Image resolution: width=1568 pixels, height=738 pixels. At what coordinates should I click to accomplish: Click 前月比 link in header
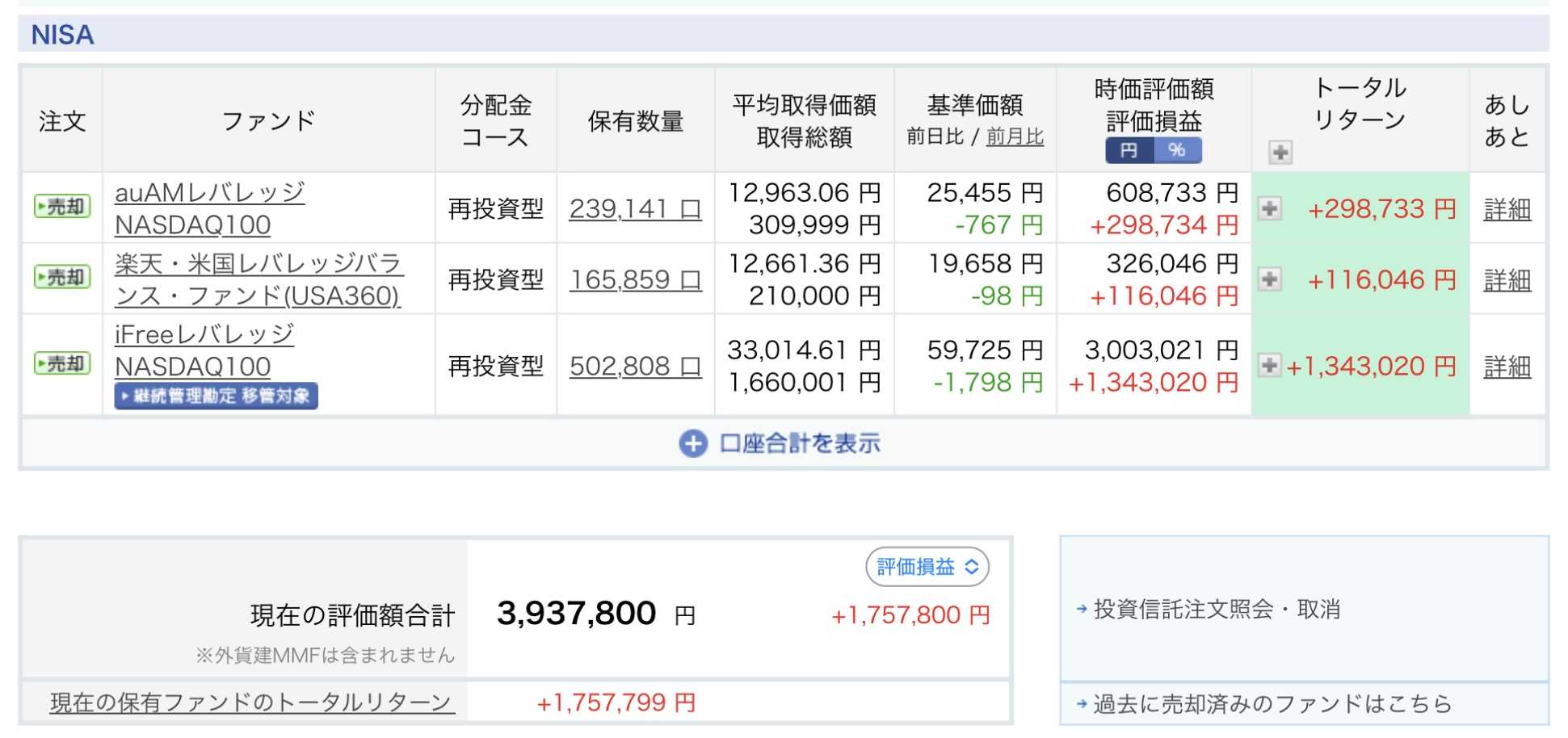click(1015, 137)
